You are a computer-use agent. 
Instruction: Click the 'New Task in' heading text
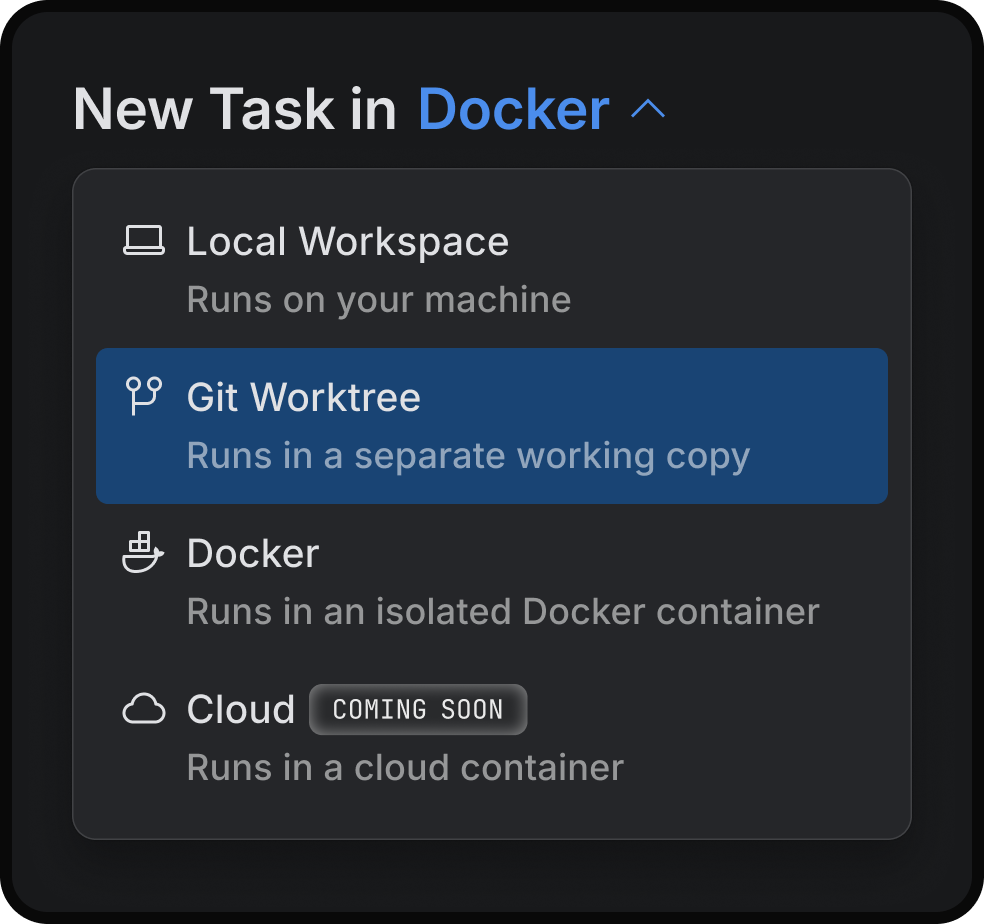pos(235,109)
